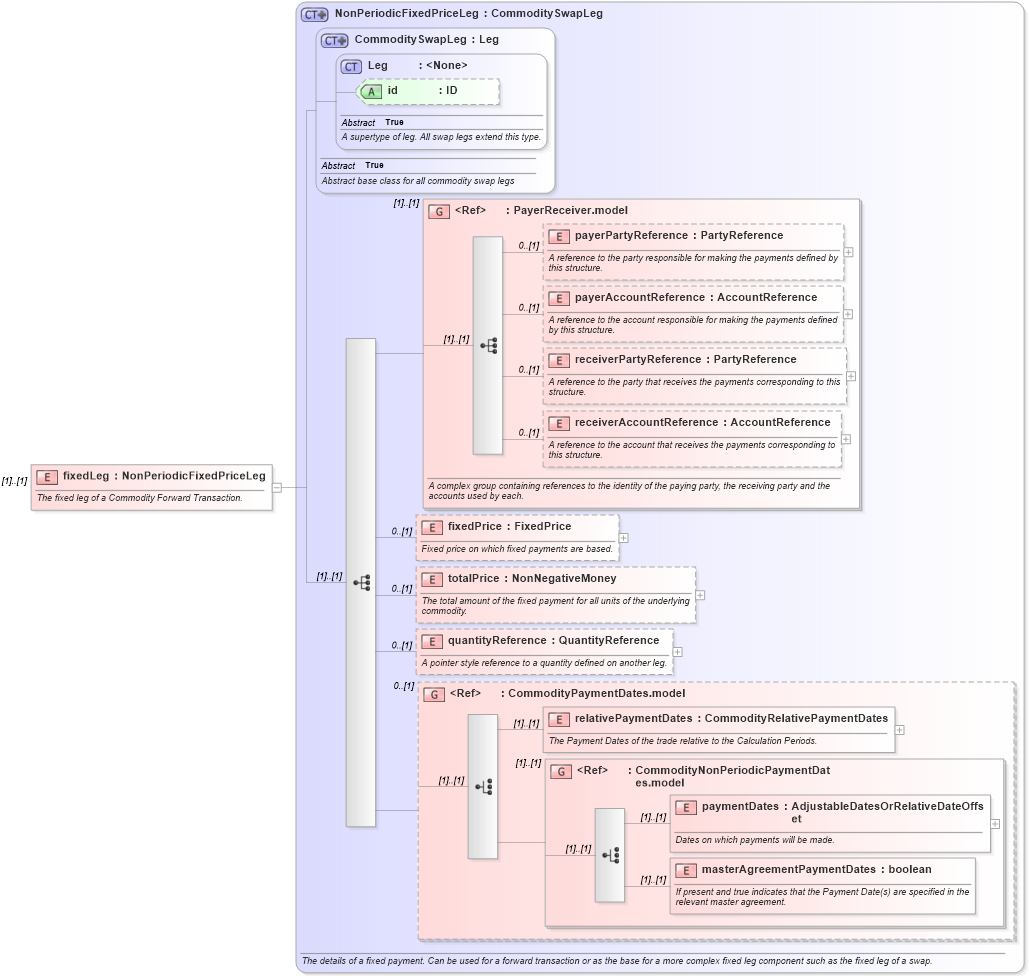This screenshot has width=1029, height=976.
Task: Click the main sequence compositor icon
Action: coord(361,582)
